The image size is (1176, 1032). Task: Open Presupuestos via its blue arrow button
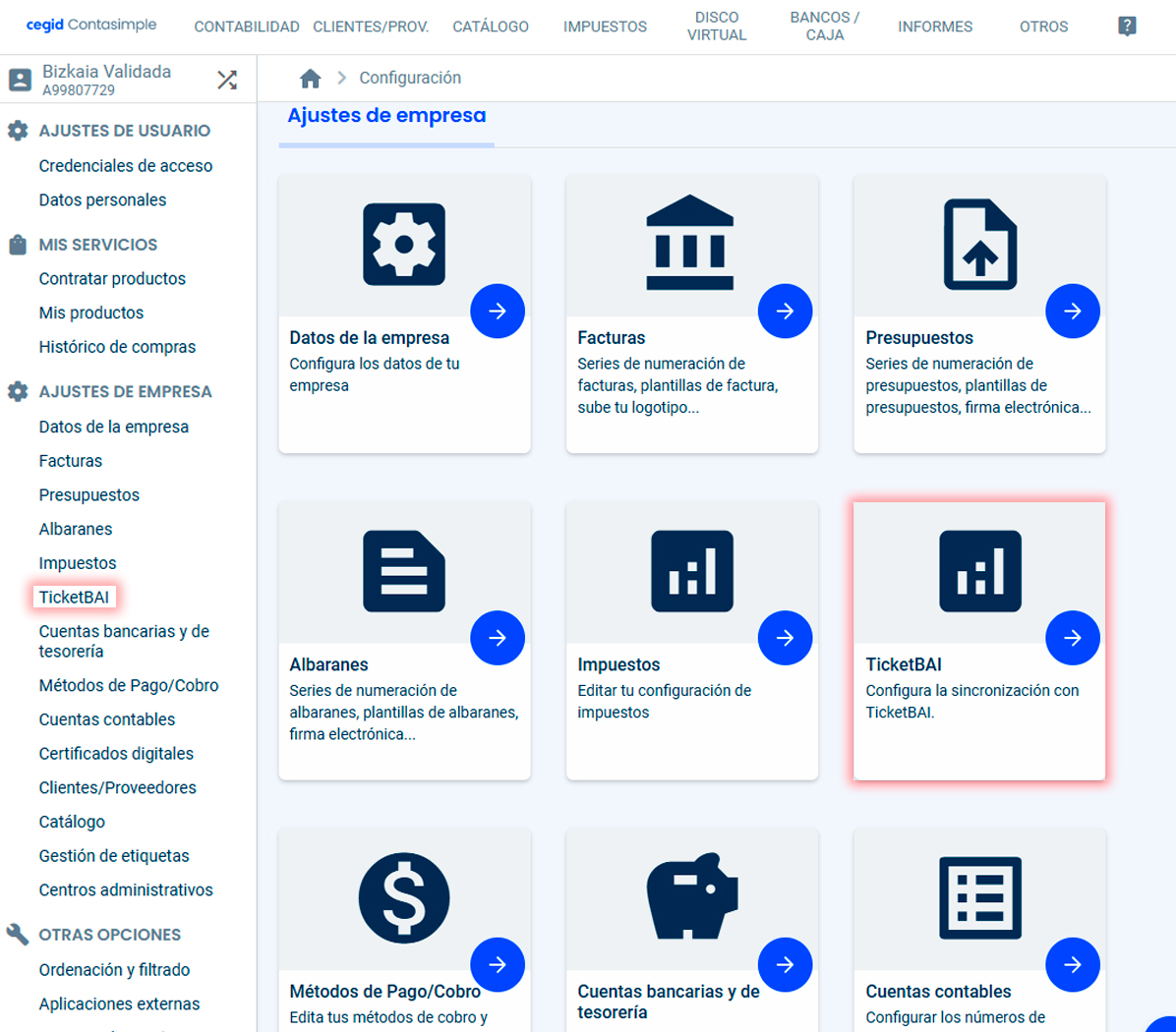[x=1074, y=311]
